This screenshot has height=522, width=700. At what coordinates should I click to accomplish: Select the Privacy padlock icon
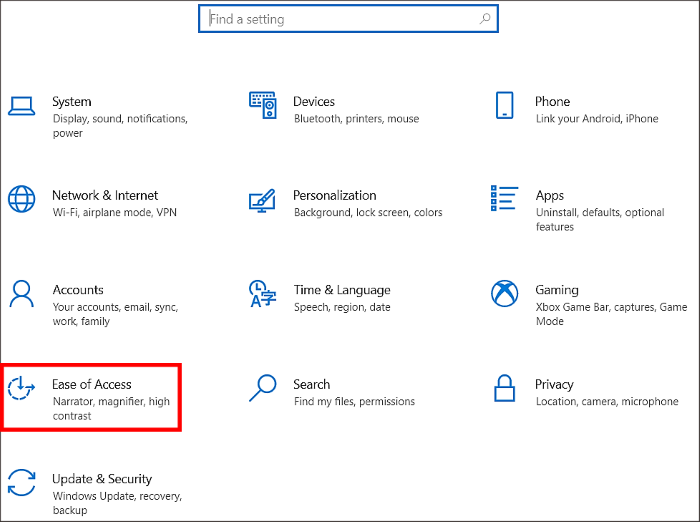point(504,387)
